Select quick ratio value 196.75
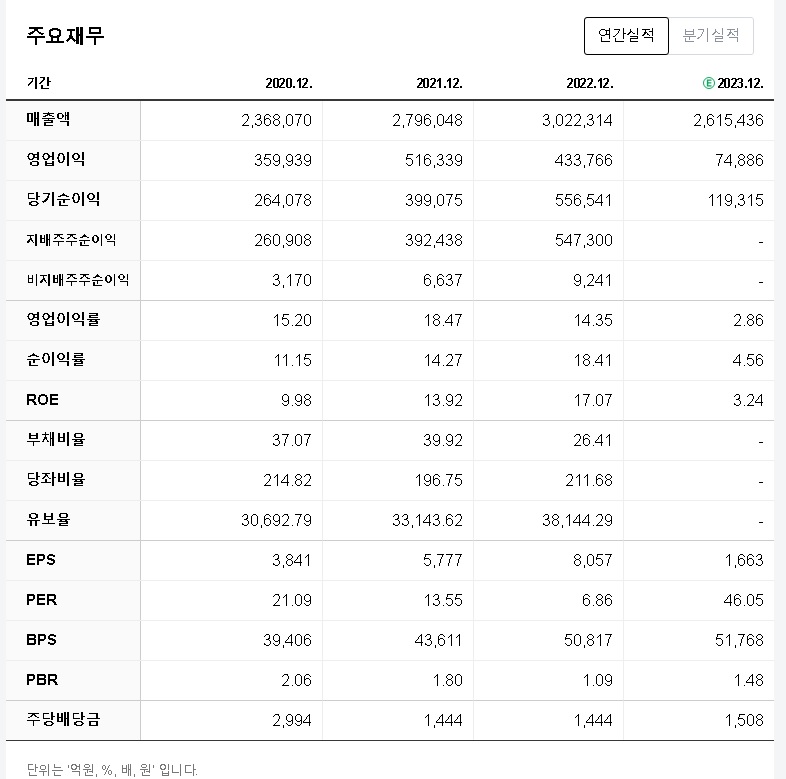This screenshot has width=786, height=779. click(439, 481)
